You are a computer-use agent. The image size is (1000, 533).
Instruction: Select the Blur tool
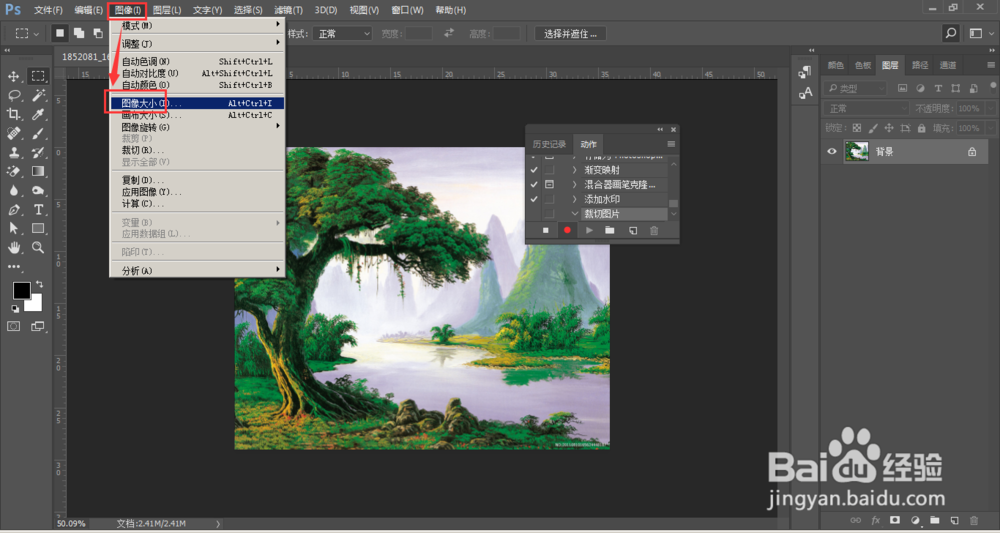(x=13, y=191)
